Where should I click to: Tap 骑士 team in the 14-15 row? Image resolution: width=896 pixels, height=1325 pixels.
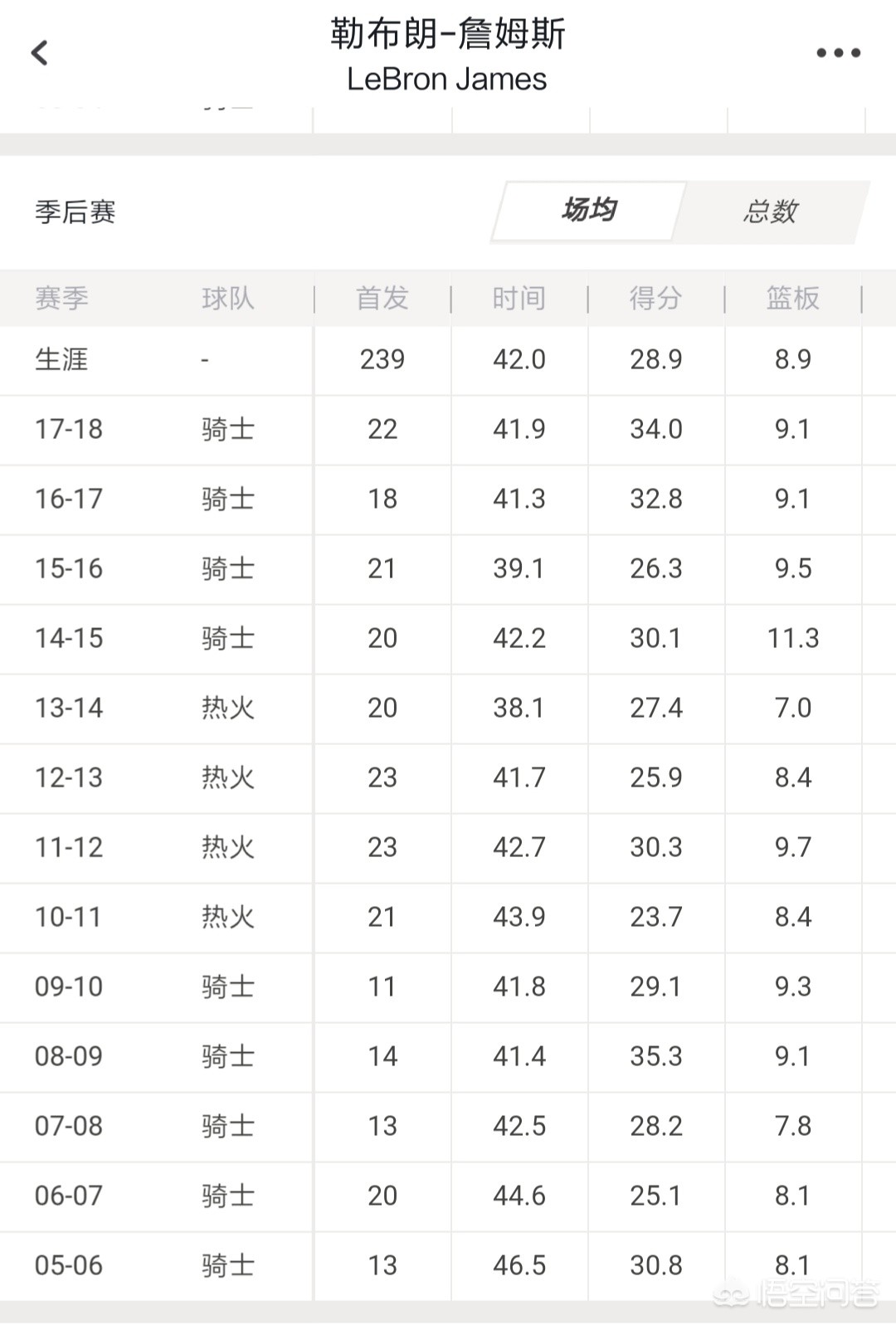point(227,639)
